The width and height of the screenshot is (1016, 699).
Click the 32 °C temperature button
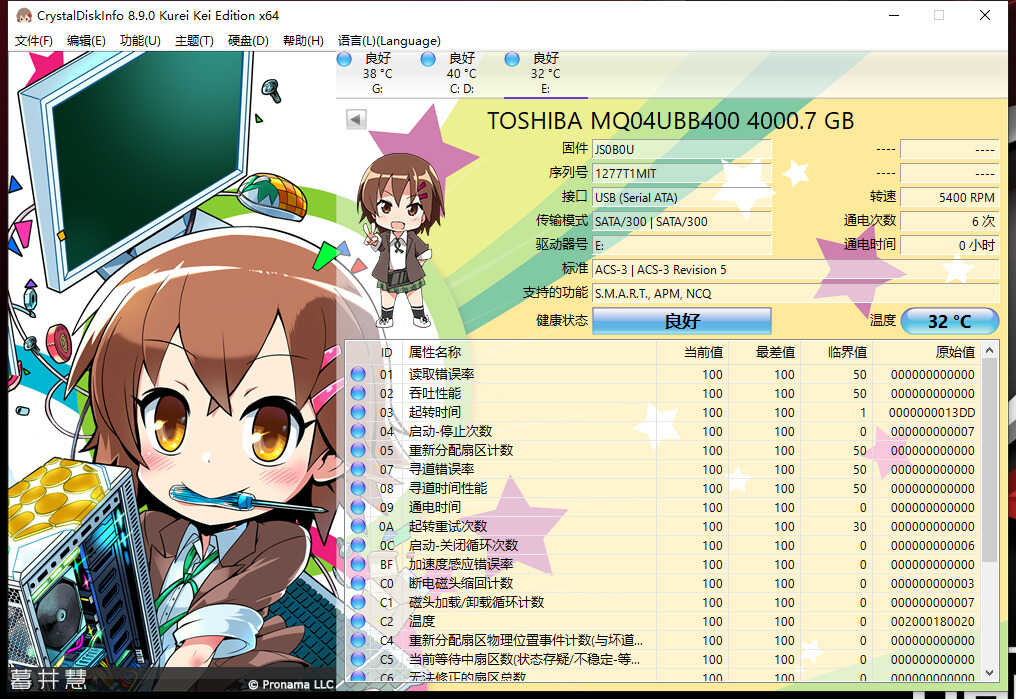pos(949,321)
